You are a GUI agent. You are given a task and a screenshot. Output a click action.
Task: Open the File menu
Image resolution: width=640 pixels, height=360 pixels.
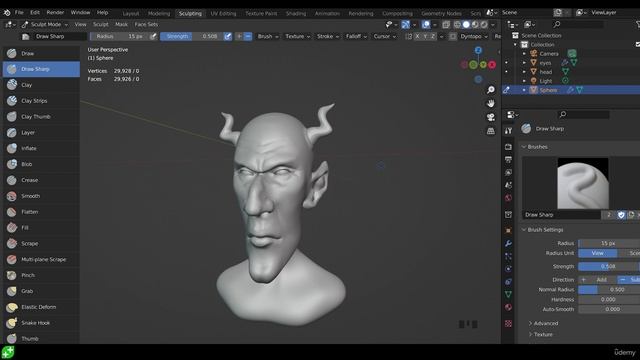click(19, 13)
